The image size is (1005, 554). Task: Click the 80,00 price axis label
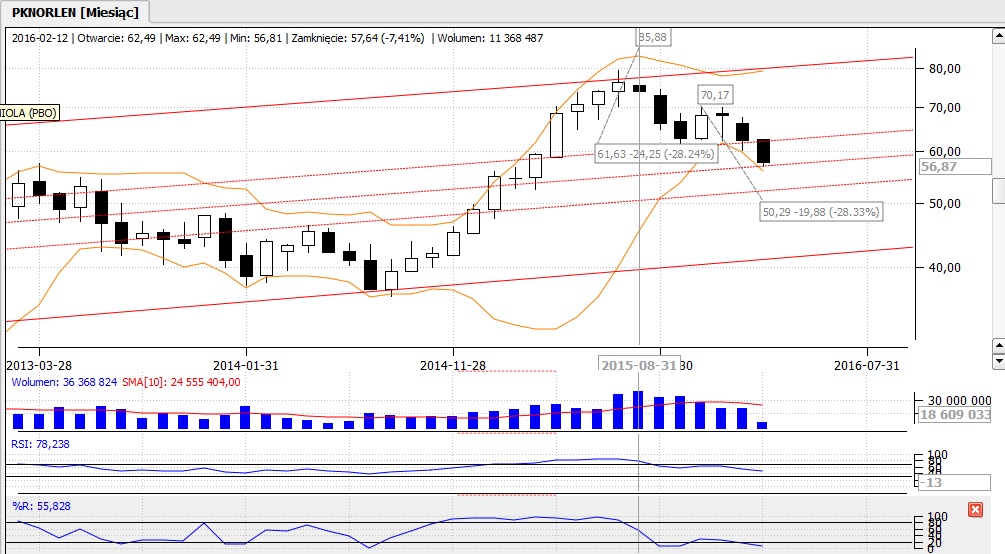pyautogui.click(x=945, y=69)
